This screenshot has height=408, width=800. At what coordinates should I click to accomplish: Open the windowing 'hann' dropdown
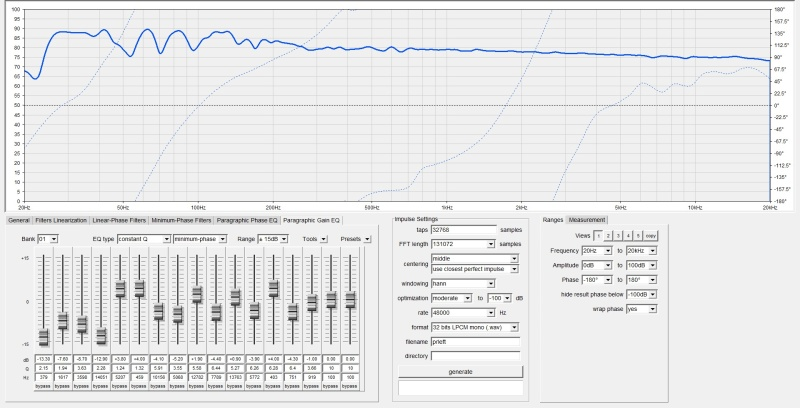point(476,284)
